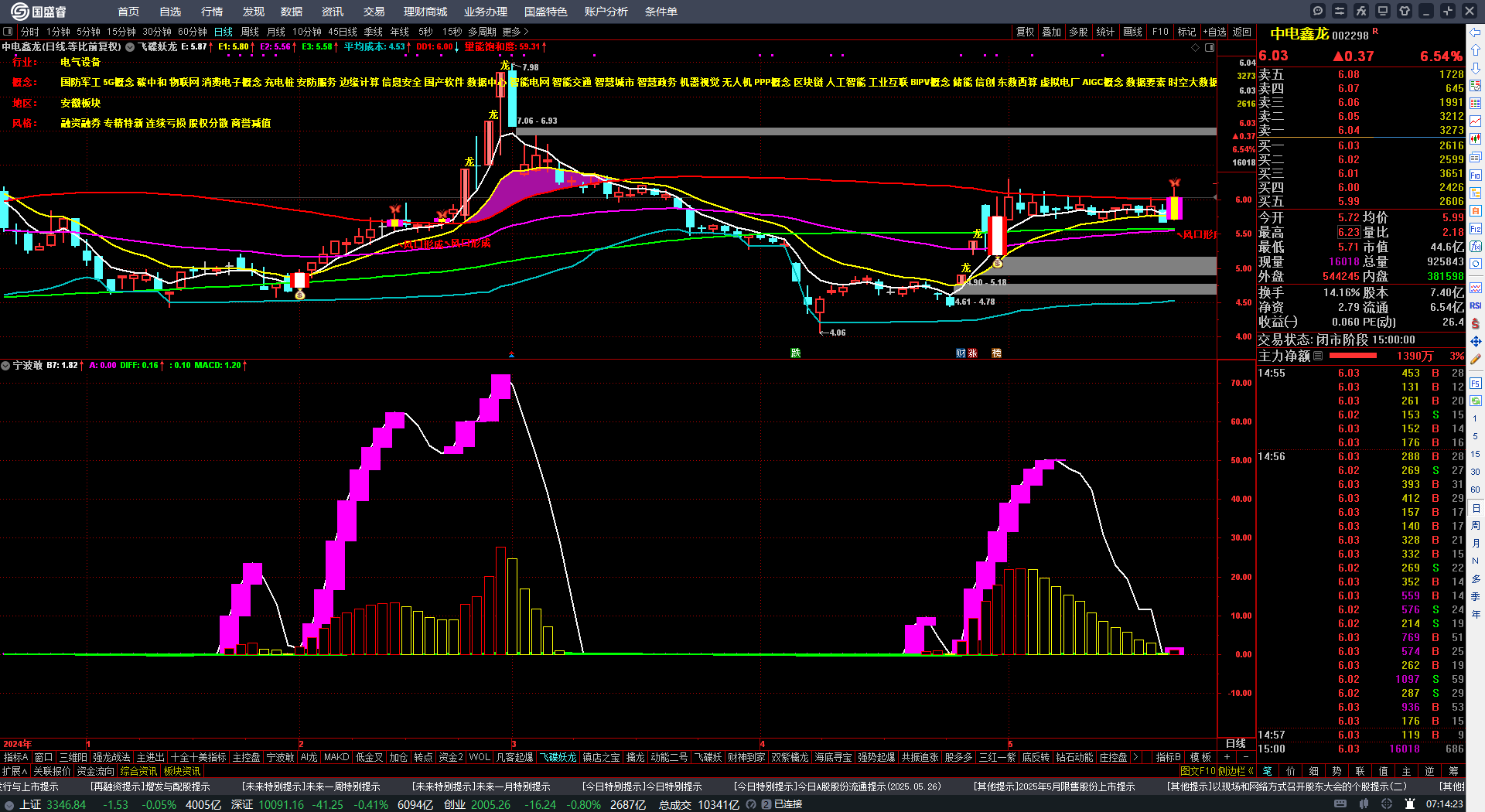Select the candlestick chart sidebar icon

click(x=1476, y=139)
